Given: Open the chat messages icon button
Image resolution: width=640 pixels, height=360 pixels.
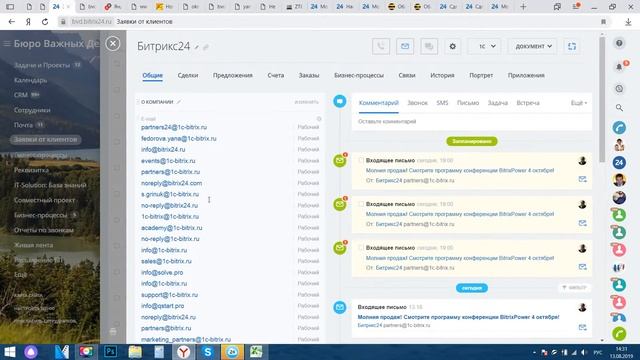Looking at the screenshot, I should pos(429,46).
